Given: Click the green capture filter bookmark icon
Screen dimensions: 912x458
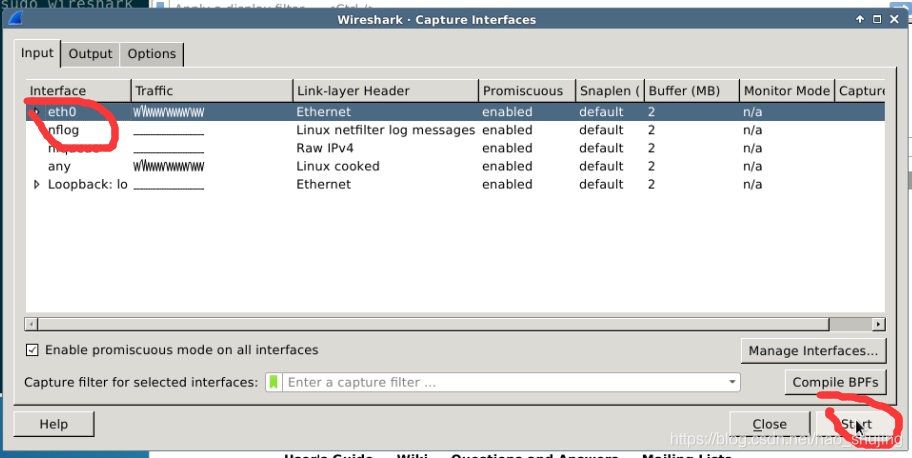Looking at the screenshot, I should click(273, 382).
